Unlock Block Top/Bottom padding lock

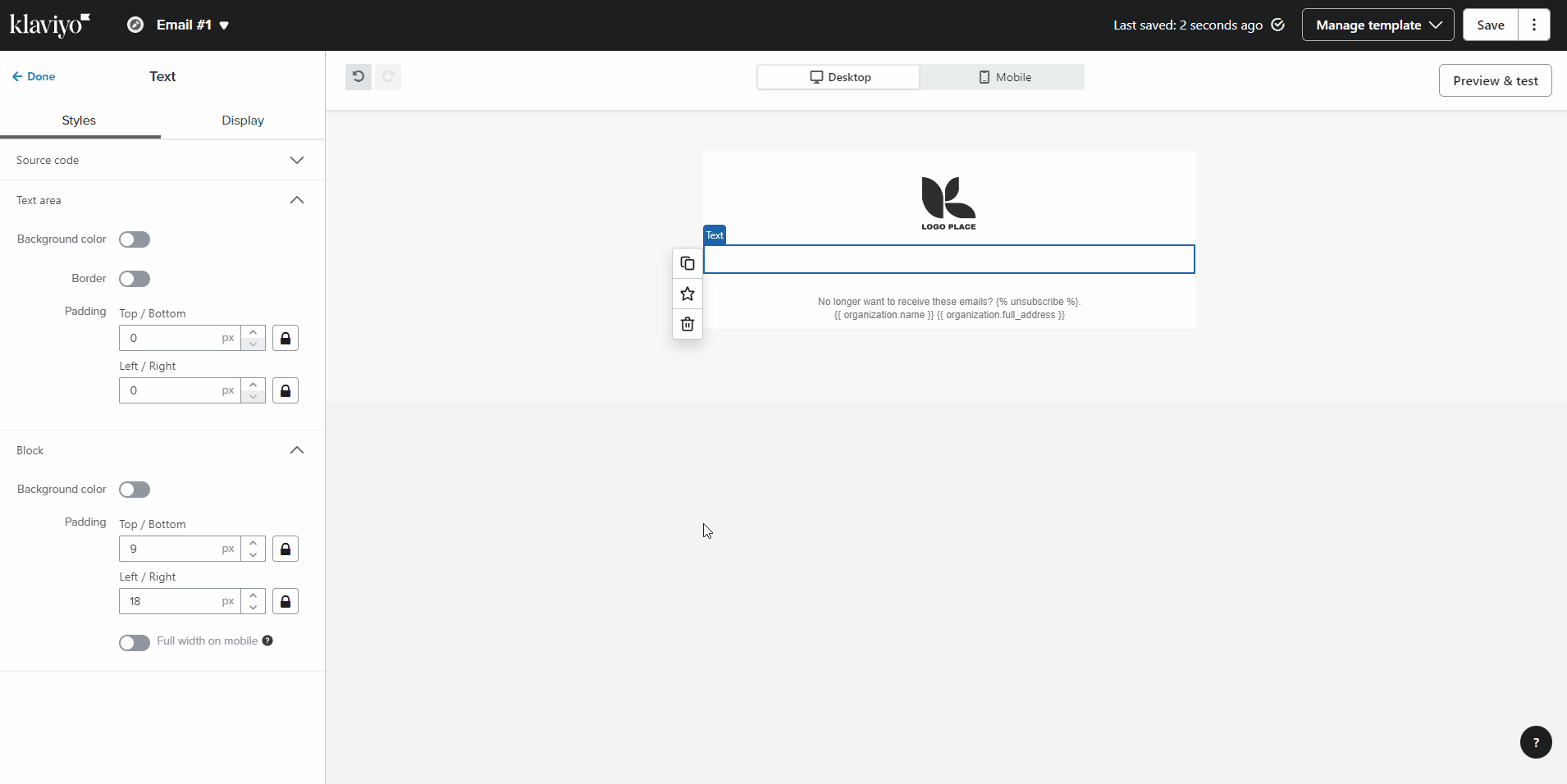[286, 549]
